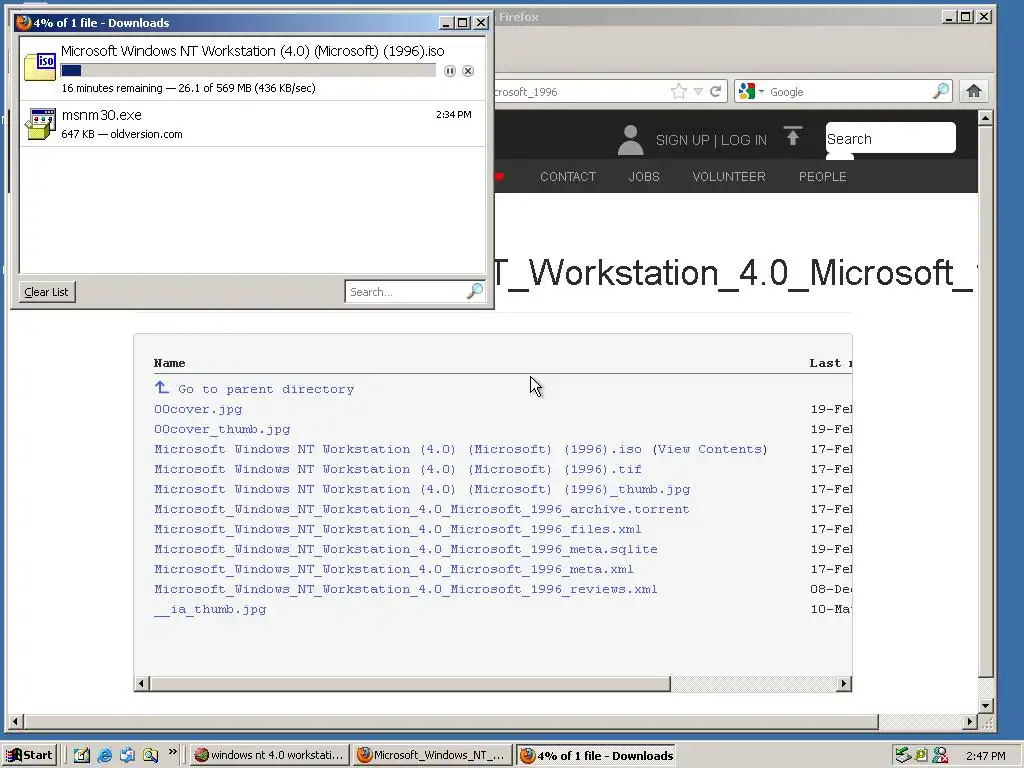
Task: Select the msnm30.exe download entry
Action: coord(253,123)
